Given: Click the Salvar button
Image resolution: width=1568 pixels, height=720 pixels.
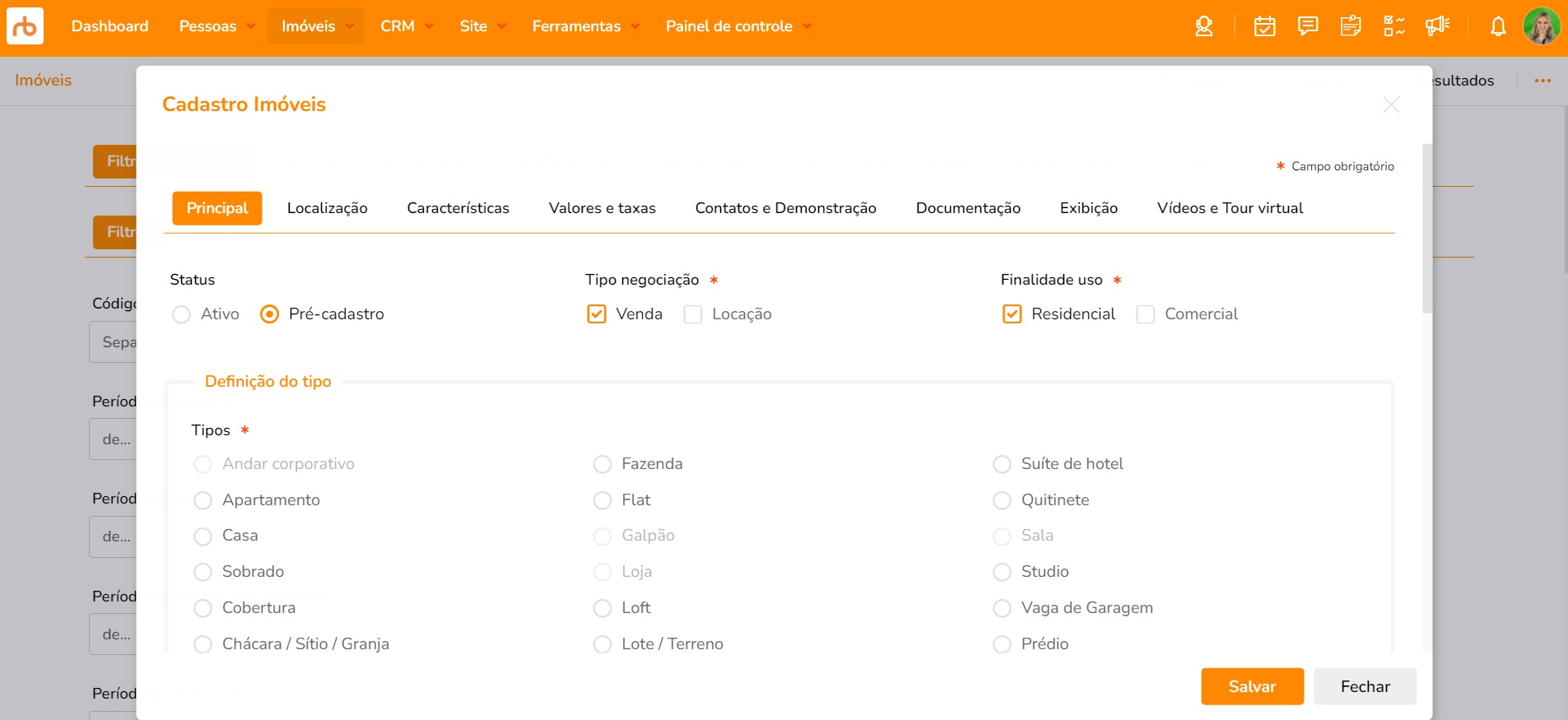Looking at the screenshot, I should pos(1252,686).
